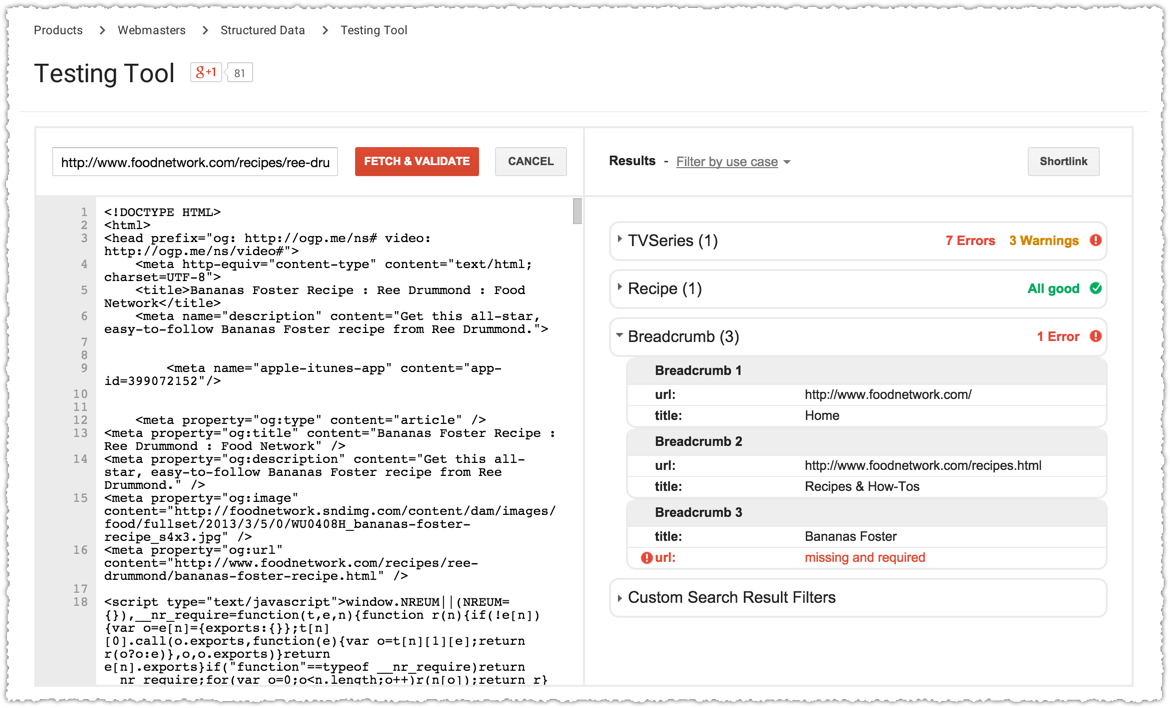
Task: Click the apple-itunes-app meta tag line
Action: tap(303, 375)
